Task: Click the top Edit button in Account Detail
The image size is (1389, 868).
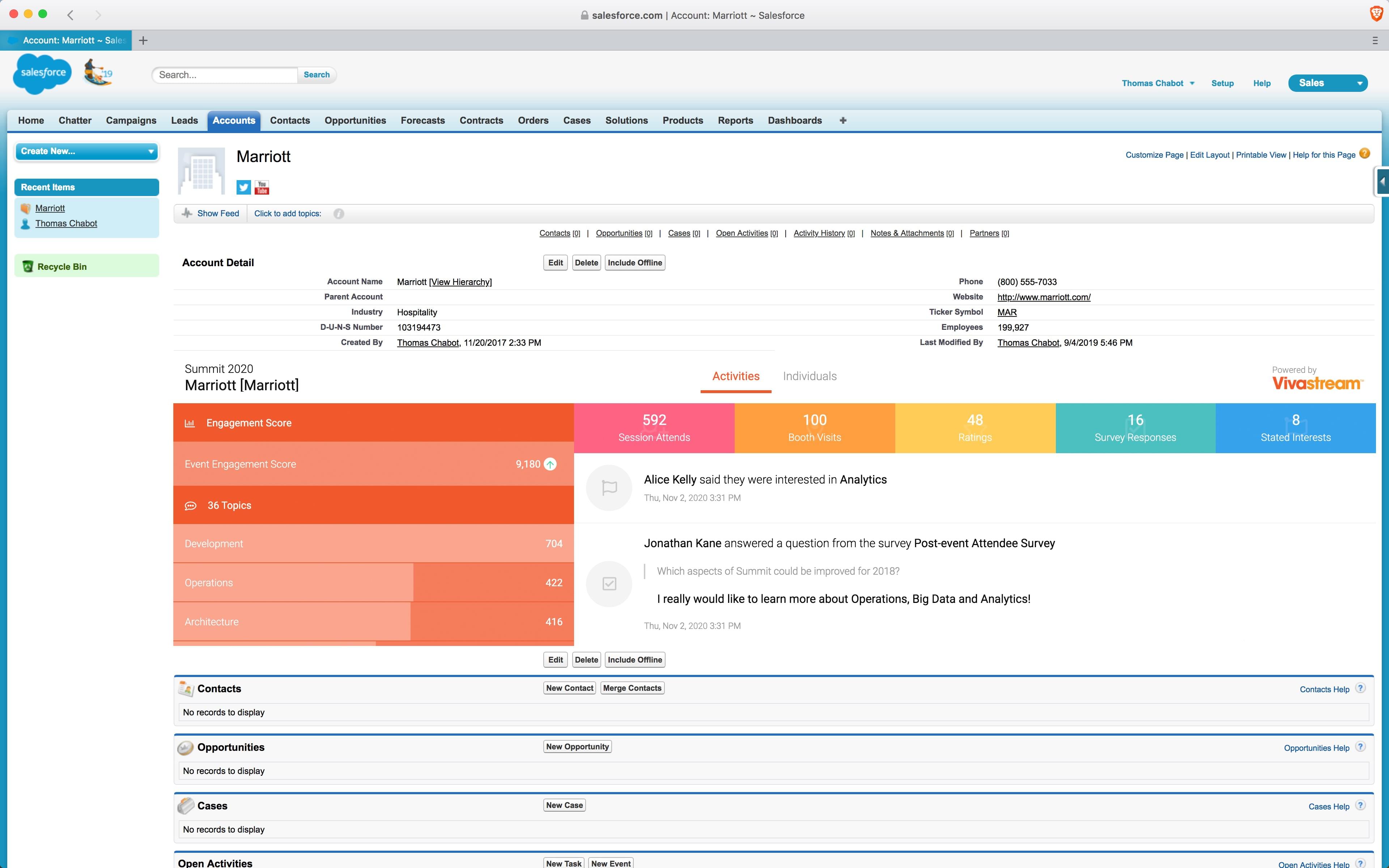Action: pos(555,263)
